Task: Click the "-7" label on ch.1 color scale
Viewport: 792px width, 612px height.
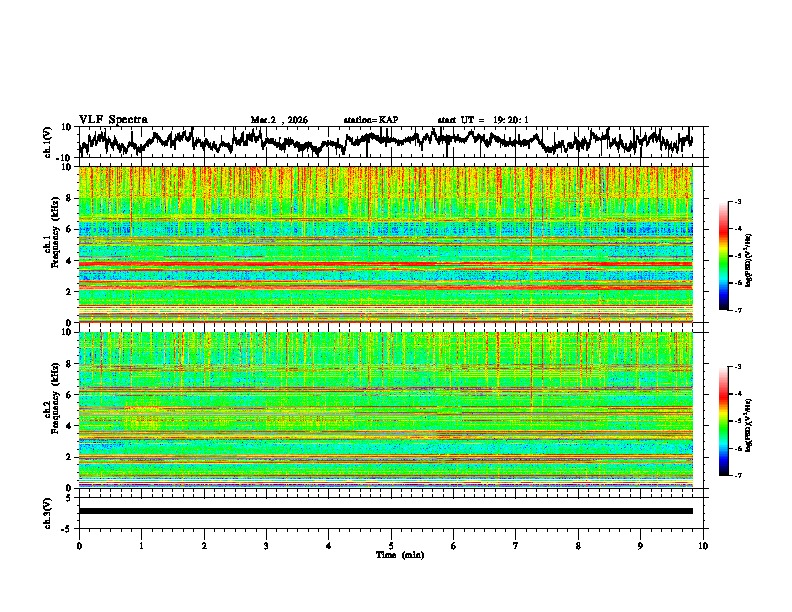Action: pyautogui.click(x=738, y=310)
